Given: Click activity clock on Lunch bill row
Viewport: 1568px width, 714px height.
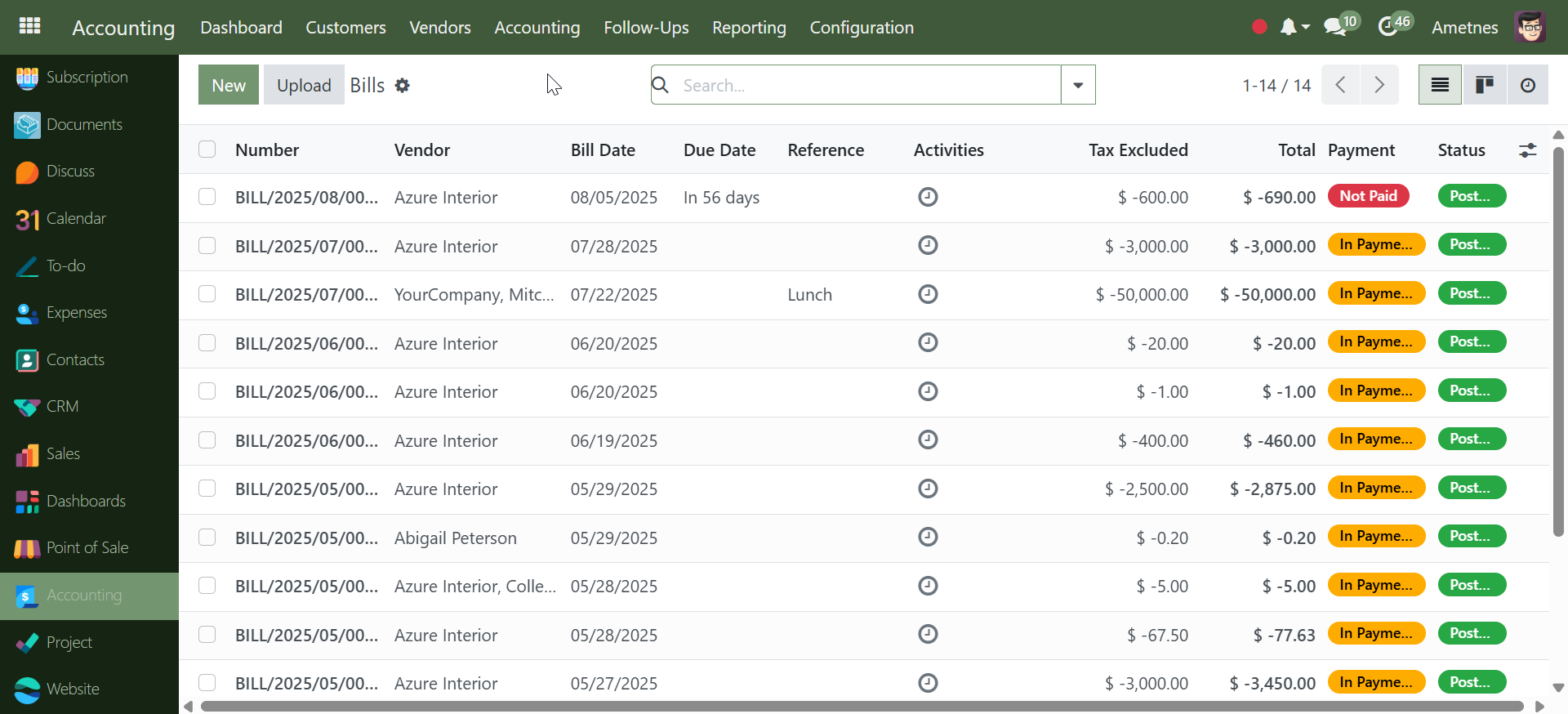Looking at the screenshot, I should click(x=928, y=294).
